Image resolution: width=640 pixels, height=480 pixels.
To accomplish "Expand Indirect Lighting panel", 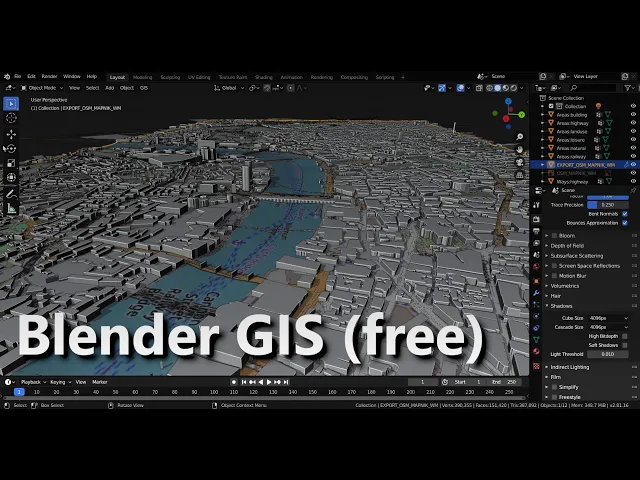I will 570,367.
